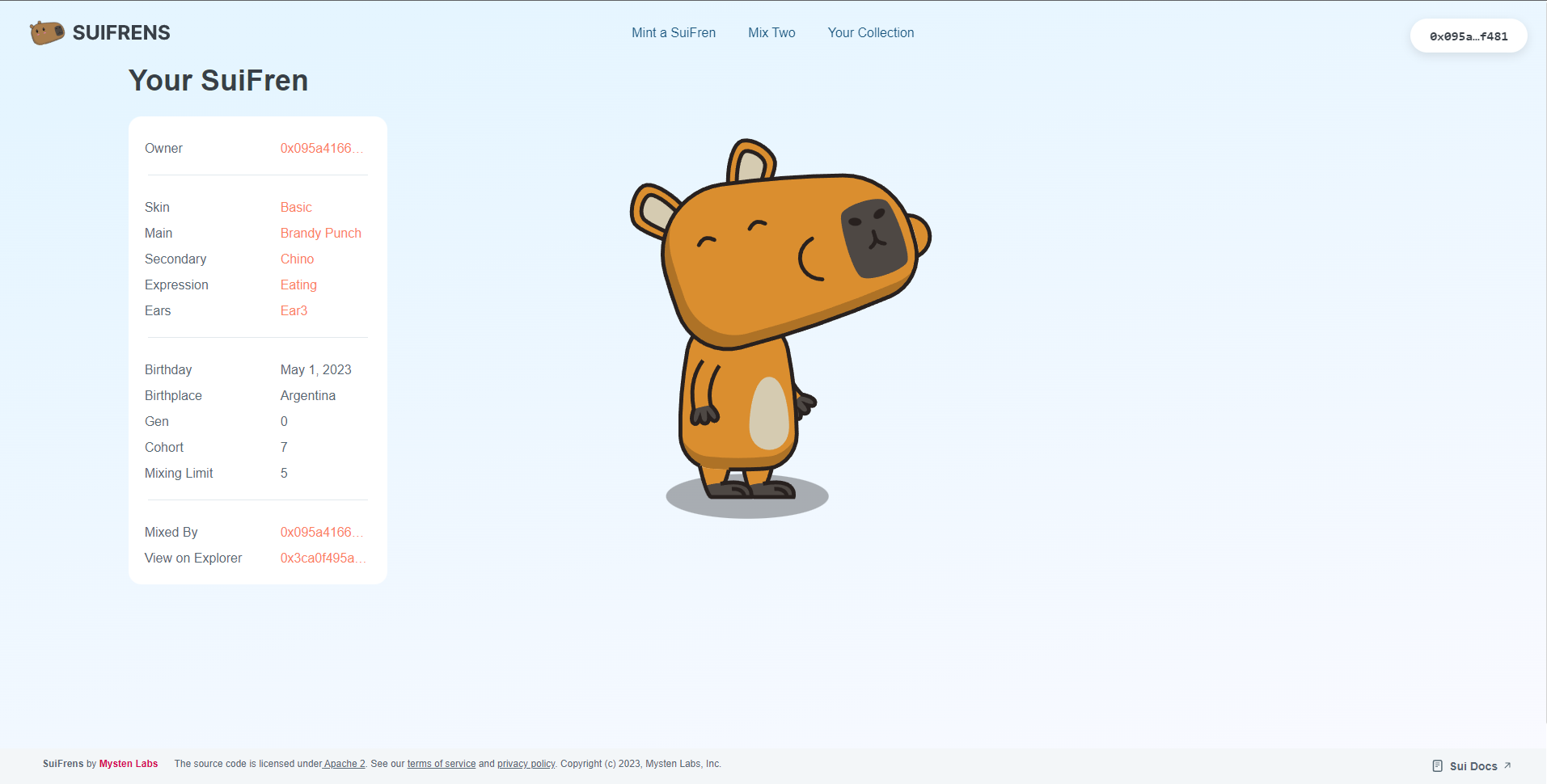1547x784 pixels.
Task: Open View on Explorer object link
Action: (323, 558)
